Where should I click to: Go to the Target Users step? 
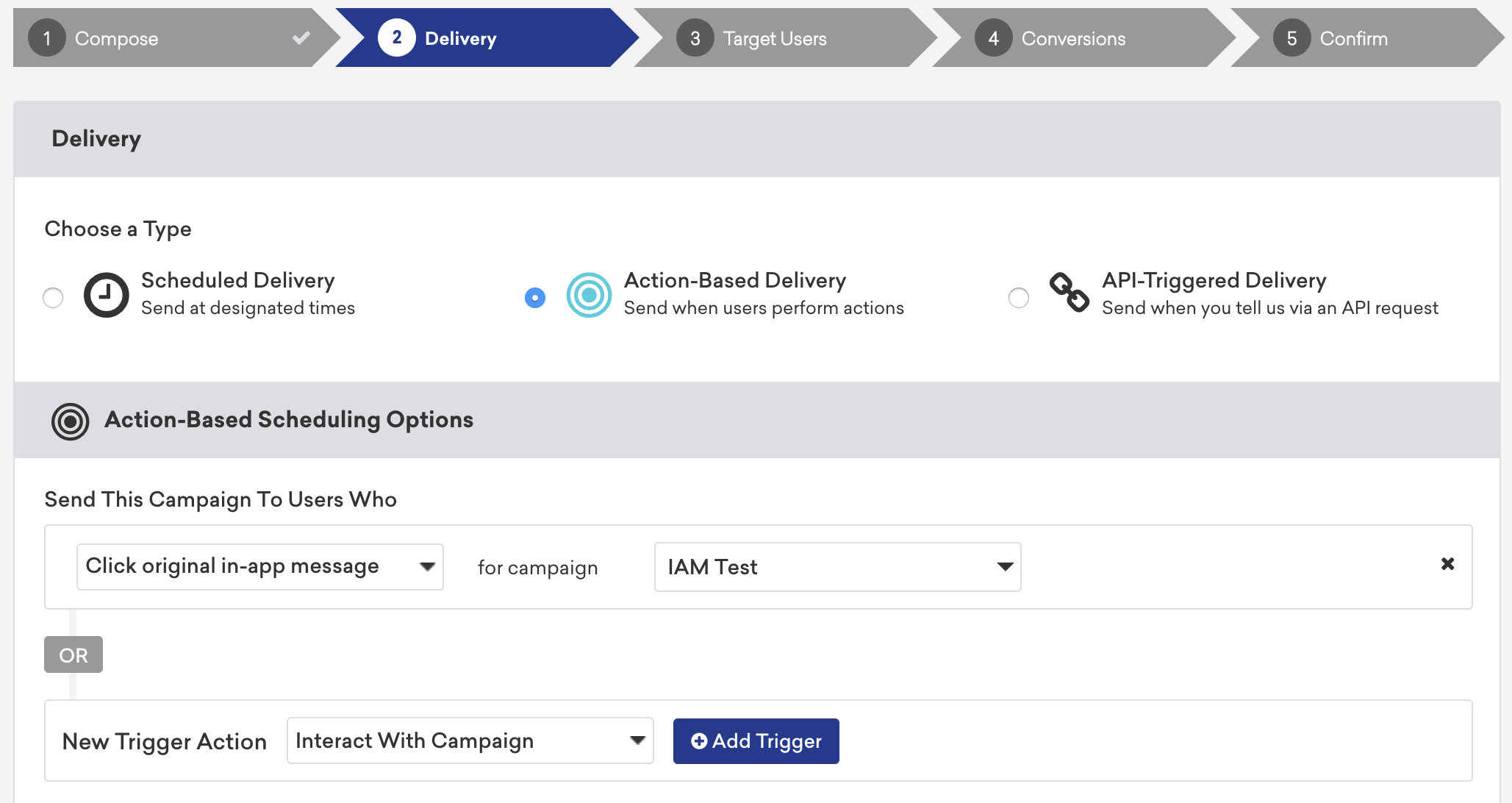[x=775, y=38]
